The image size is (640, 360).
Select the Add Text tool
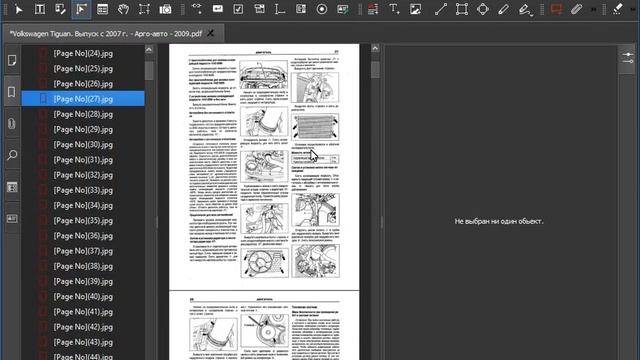[x=394, y=9]
